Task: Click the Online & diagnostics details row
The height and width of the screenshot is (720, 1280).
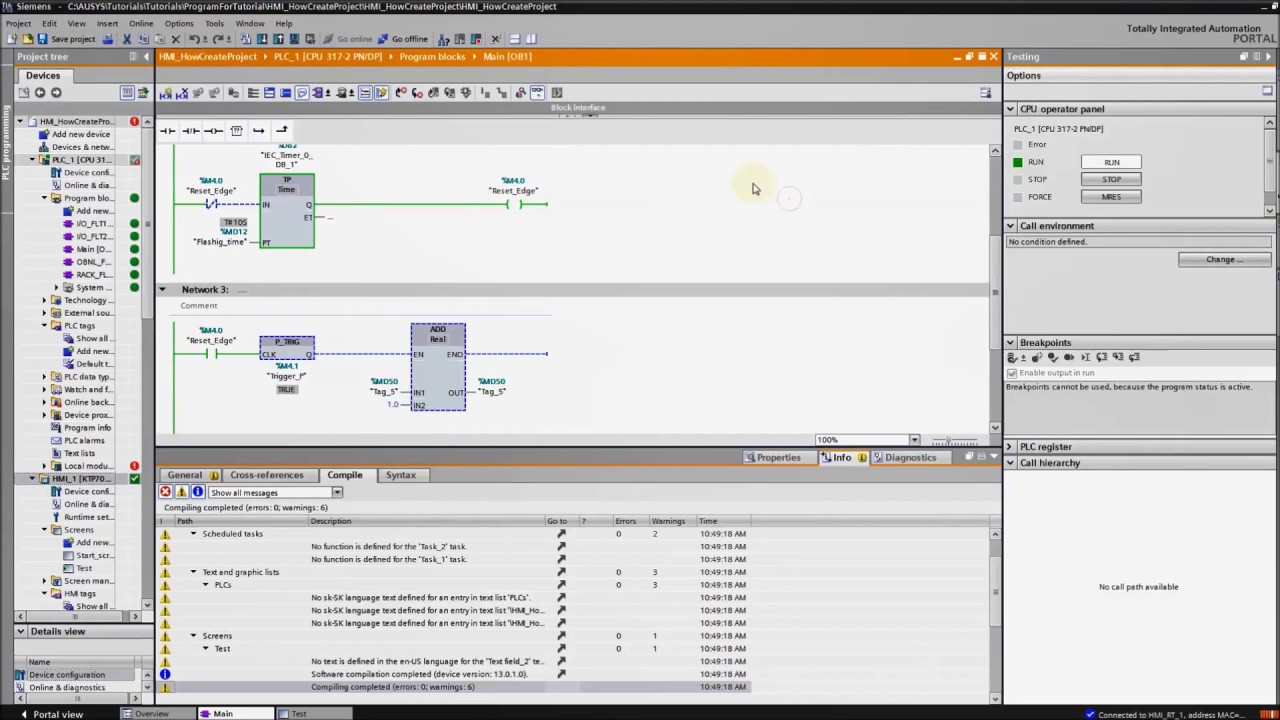Action: [x=67, y=688]
